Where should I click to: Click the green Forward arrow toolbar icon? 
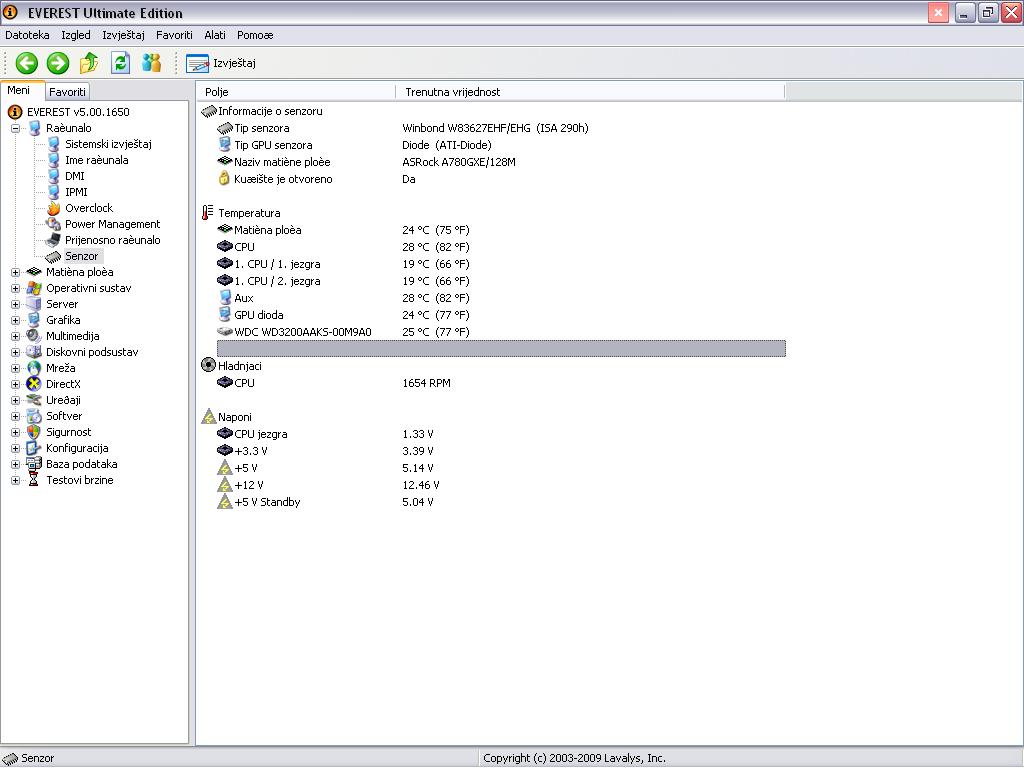coord(58,63)
